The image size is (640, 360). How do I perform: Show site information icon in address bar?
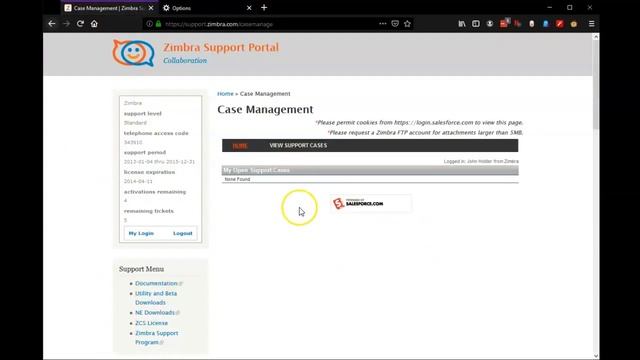[149, 24]
